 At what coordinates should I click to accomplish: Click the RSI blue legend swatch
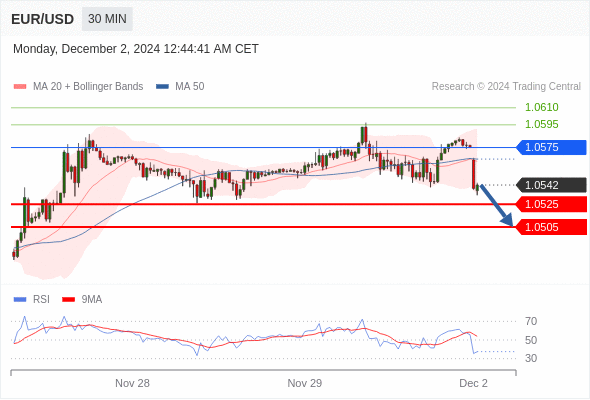coord(20,300)
